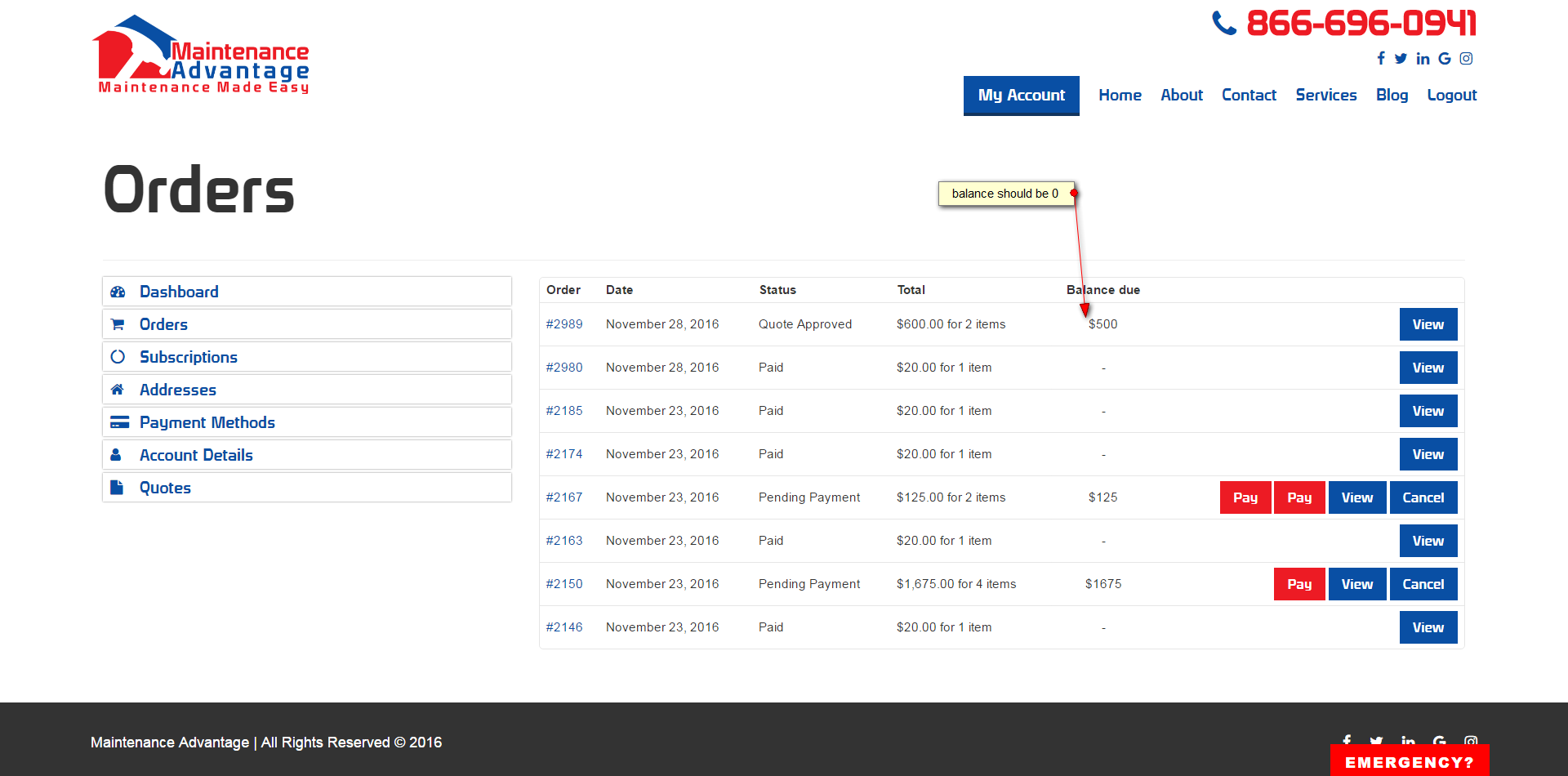Click the Payment Methods card icon
Screen dimensions: 1568x776
[119, 422]
